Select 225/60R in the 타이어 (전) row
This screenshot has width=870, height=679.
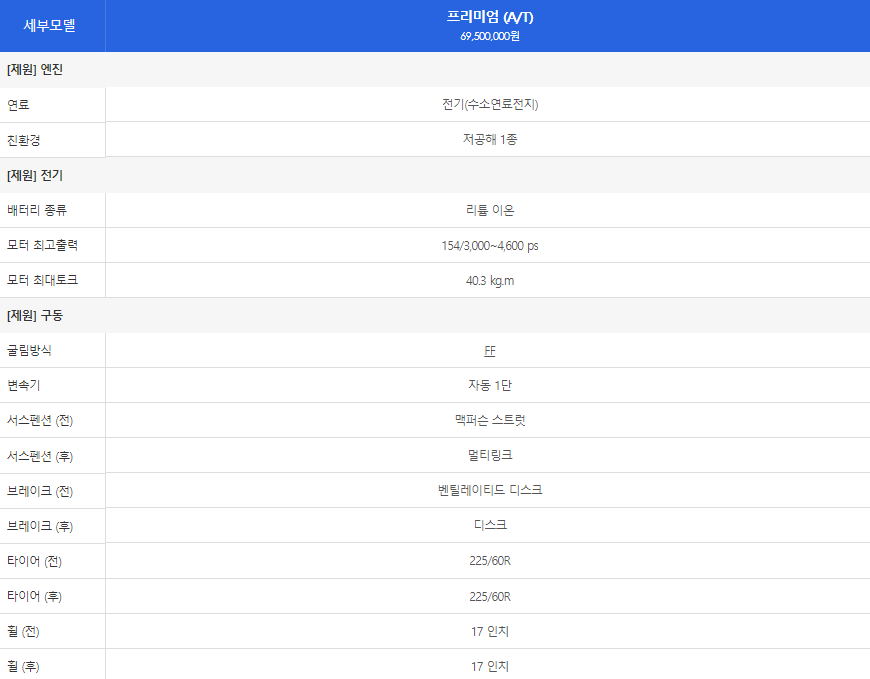489,561
